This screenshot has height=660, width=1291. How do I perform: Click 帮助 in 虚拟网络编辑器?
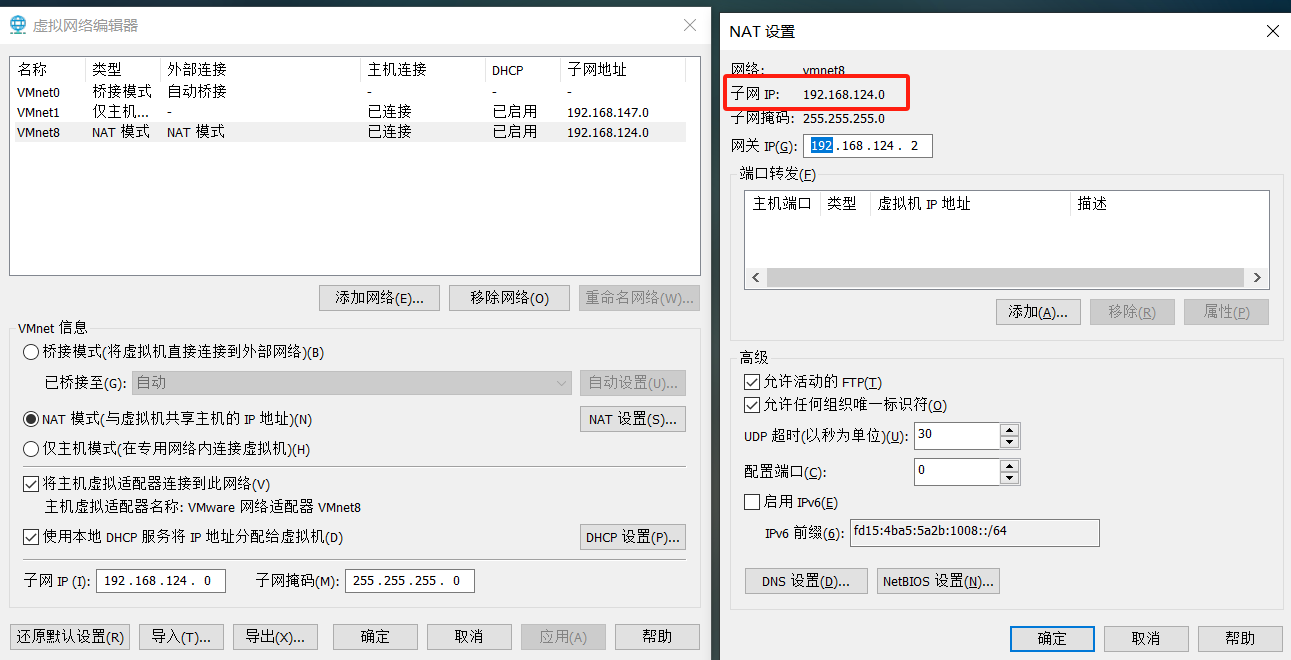[657, 637]
